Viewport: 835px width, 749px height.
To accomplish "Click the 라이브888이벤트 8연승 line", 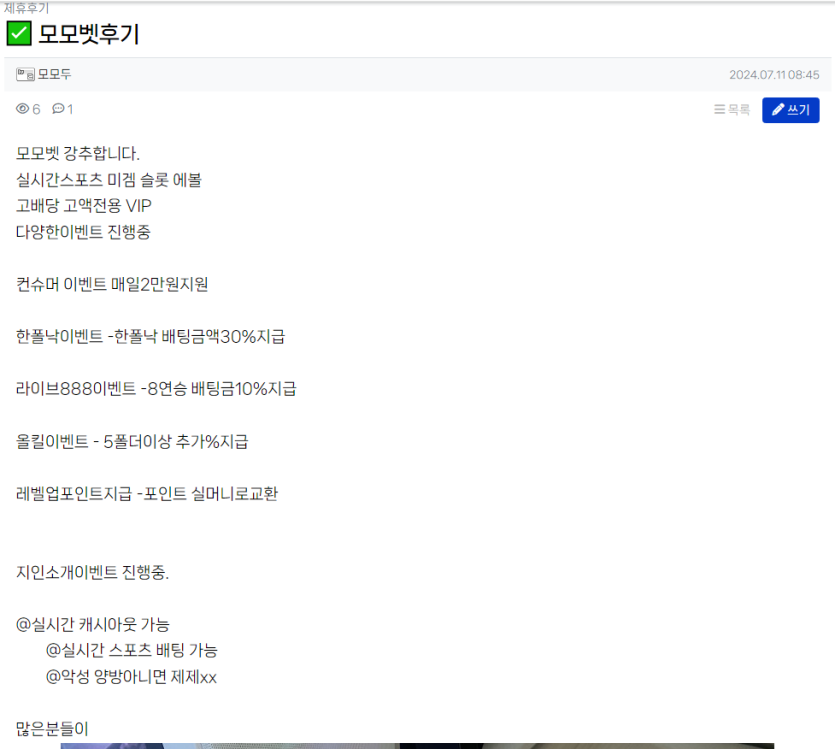I will coord(156,389).
